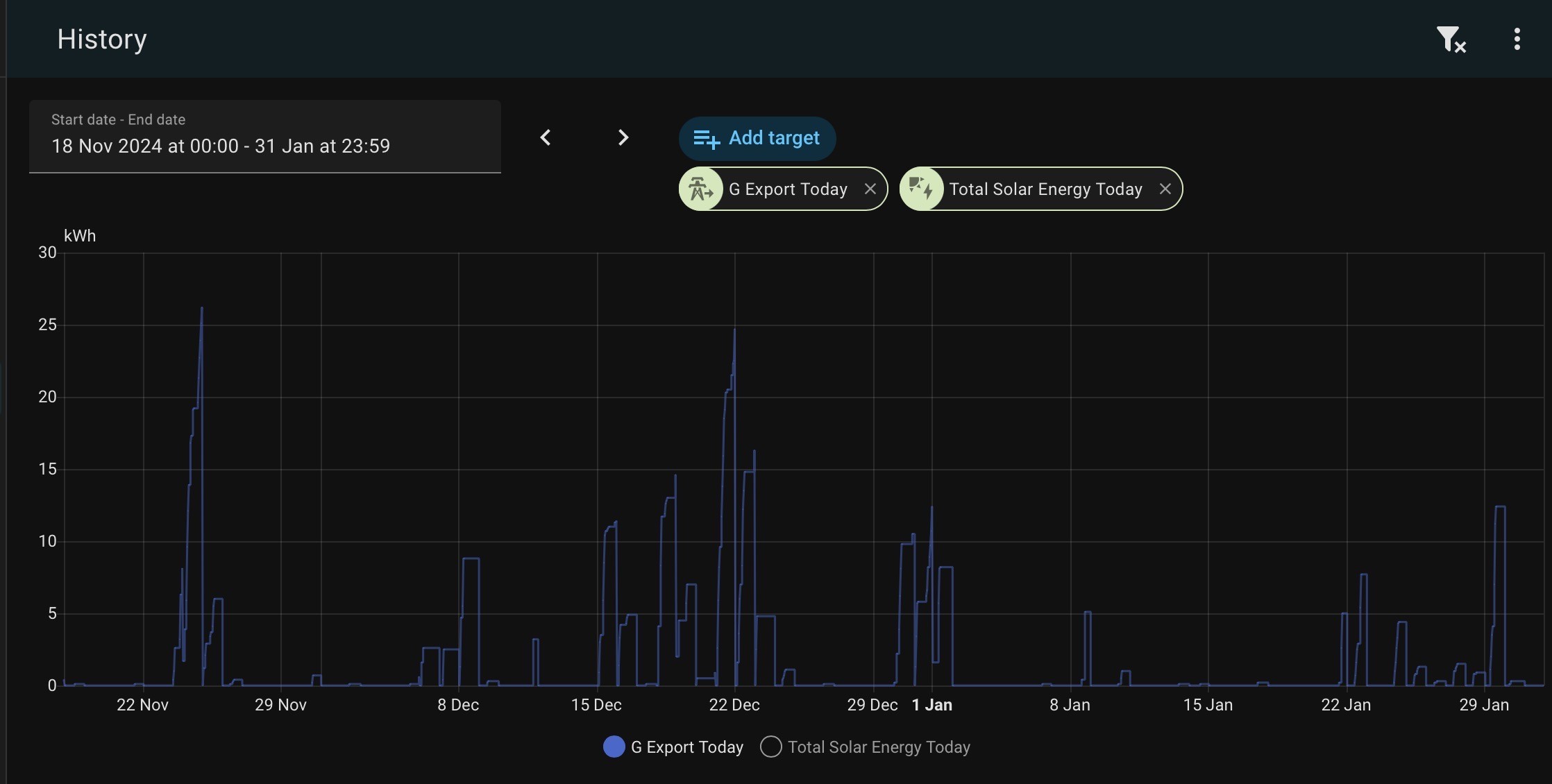This screenshot has width=1552, height=784.
Task: Click the Add target button
Action: 757,139
